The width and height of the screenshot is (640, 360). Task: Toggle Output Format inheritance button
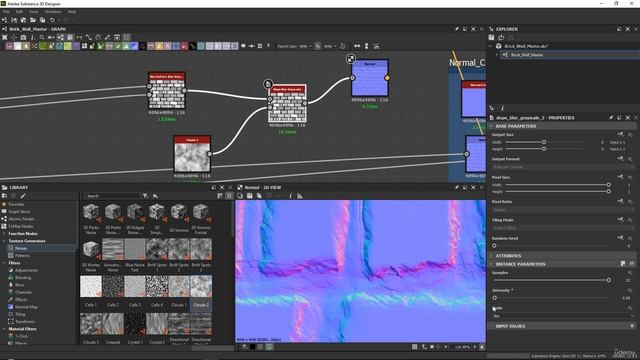pyautogui.click(x=621, y=159)
